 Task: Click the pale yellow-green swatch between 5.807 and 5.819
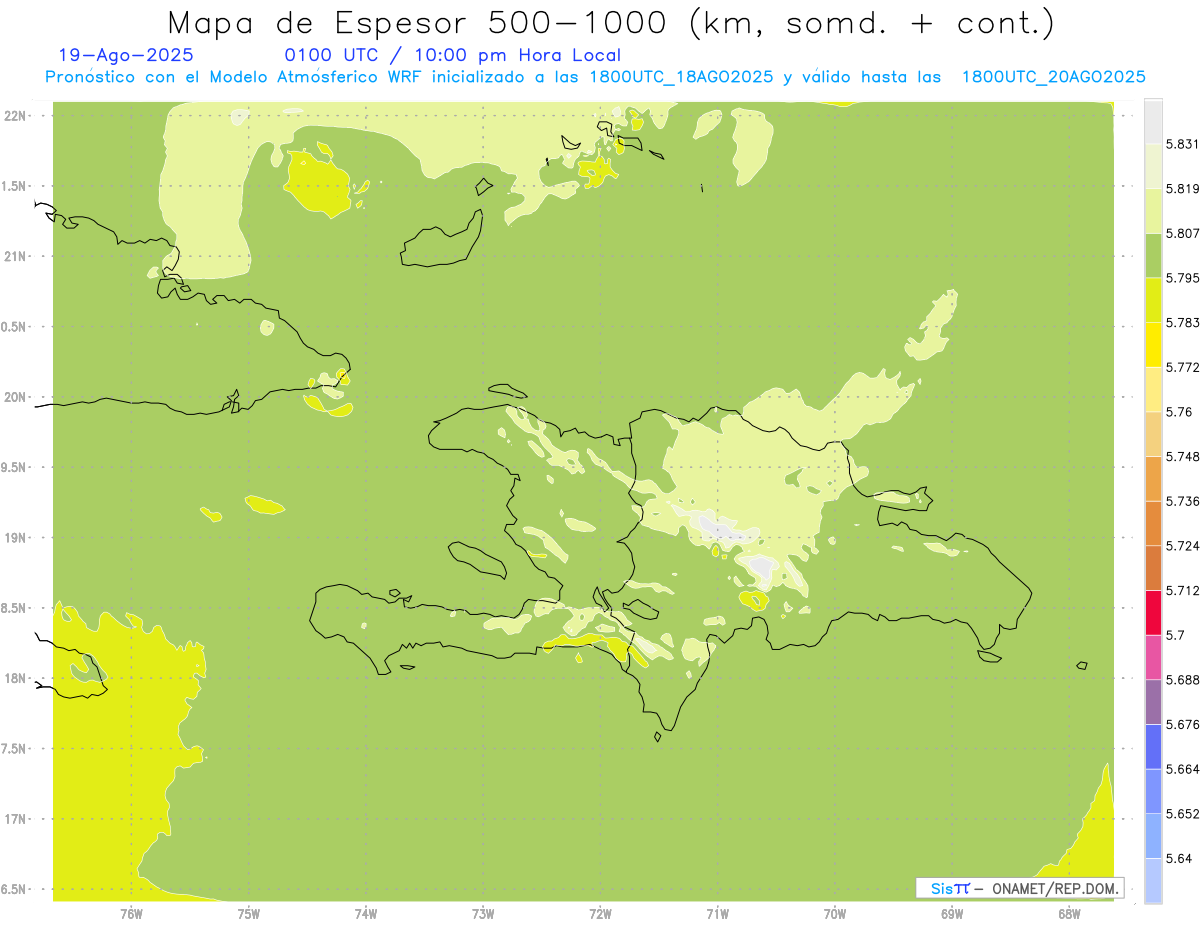pyautogui.click(x=1153, y=211)
